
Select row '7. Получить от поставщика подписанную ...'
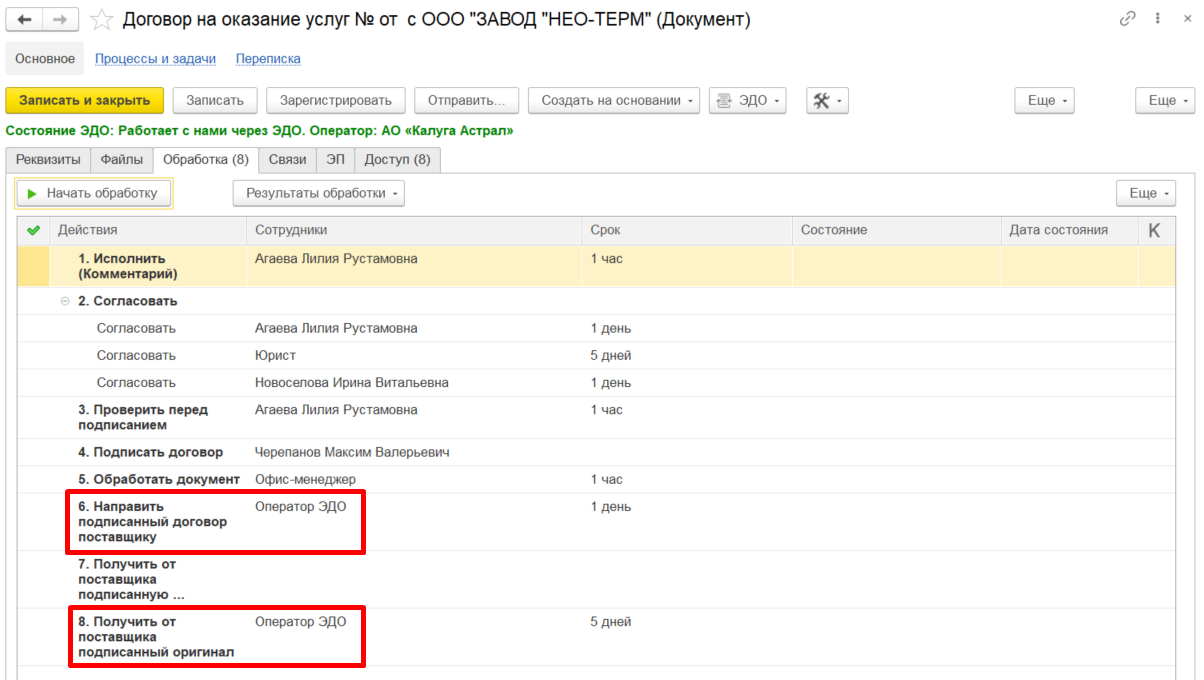pyautogui.click(x=596, y=579)
